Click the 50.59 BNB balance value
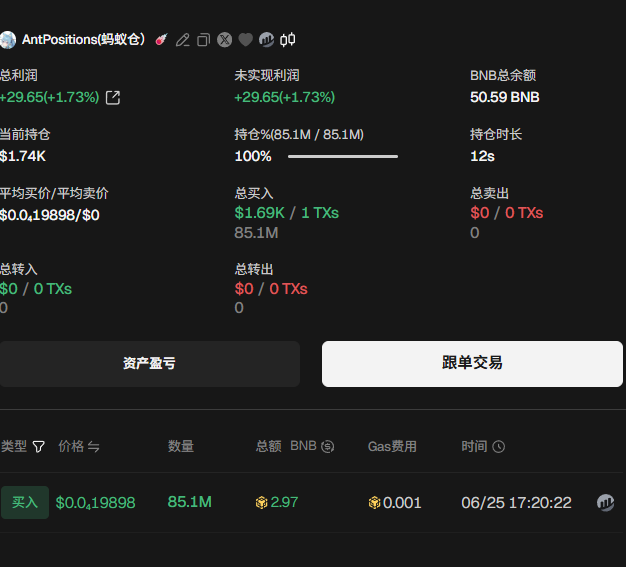 point(505,97)
